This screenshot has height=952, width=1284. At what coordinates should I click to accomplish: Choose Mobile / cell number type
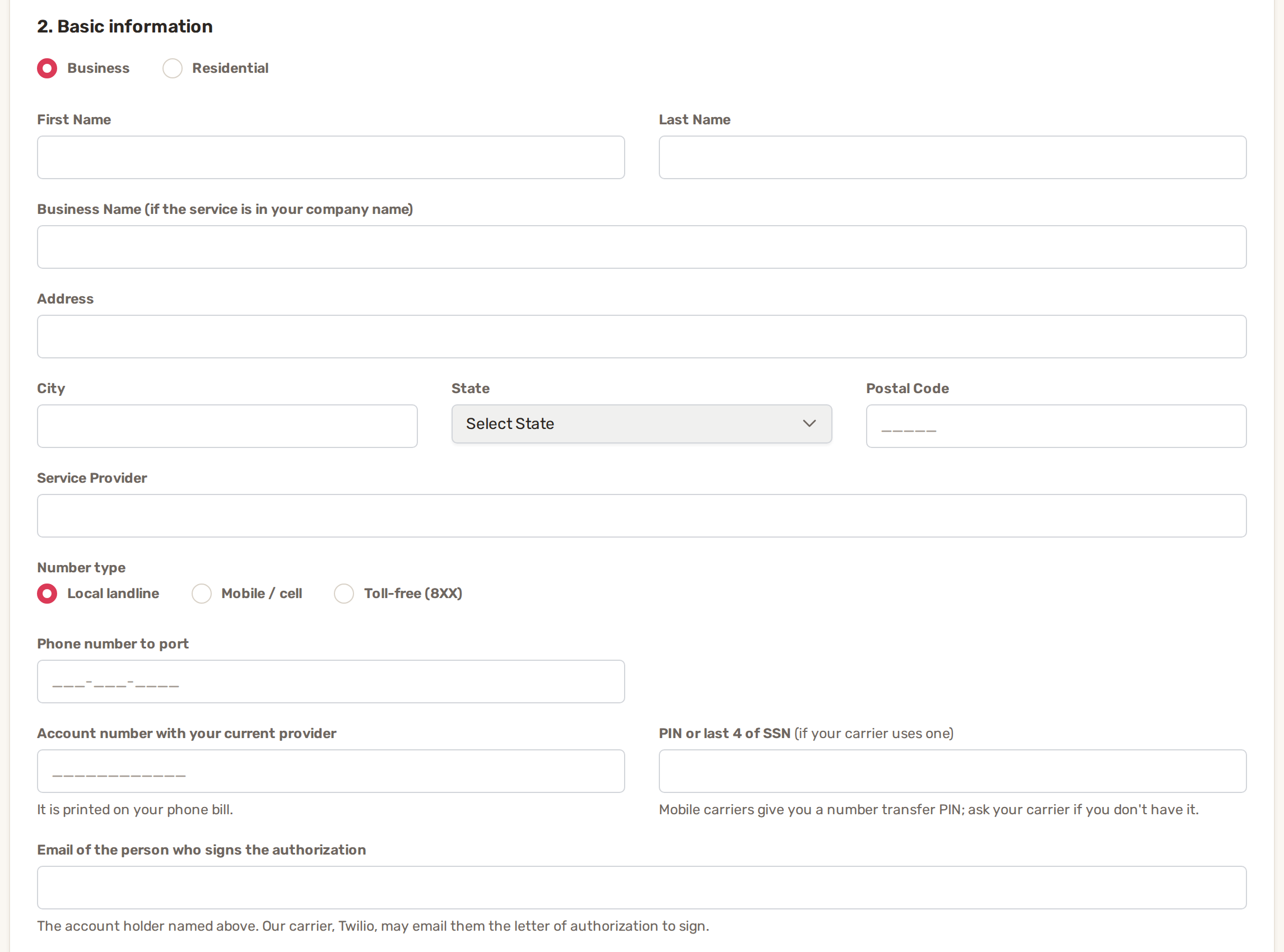201,594
